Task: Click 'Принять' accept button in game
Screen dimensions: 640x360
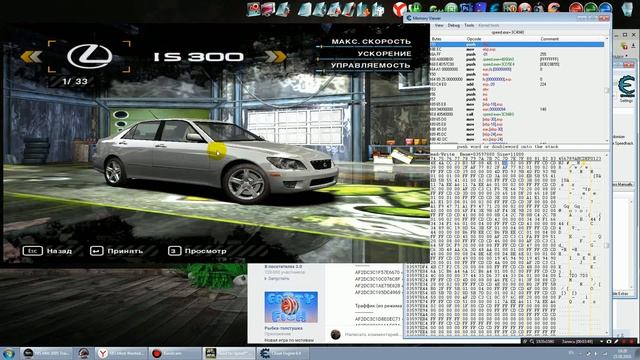Action: coord(116,251)
